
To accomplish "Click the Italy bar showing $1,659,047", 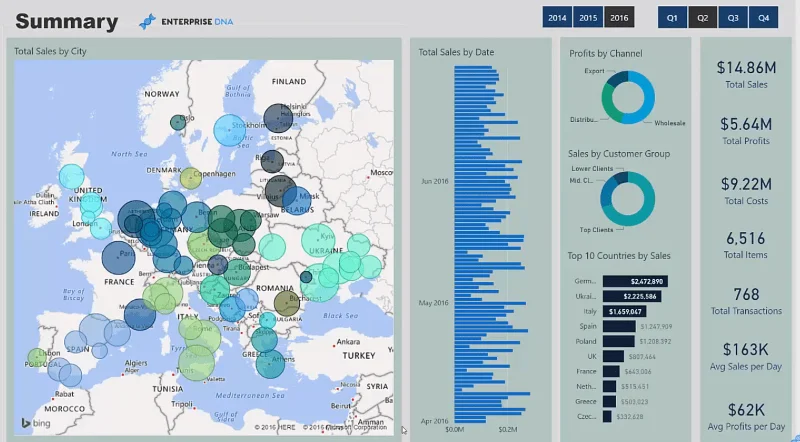I will [x=624, y=311].
